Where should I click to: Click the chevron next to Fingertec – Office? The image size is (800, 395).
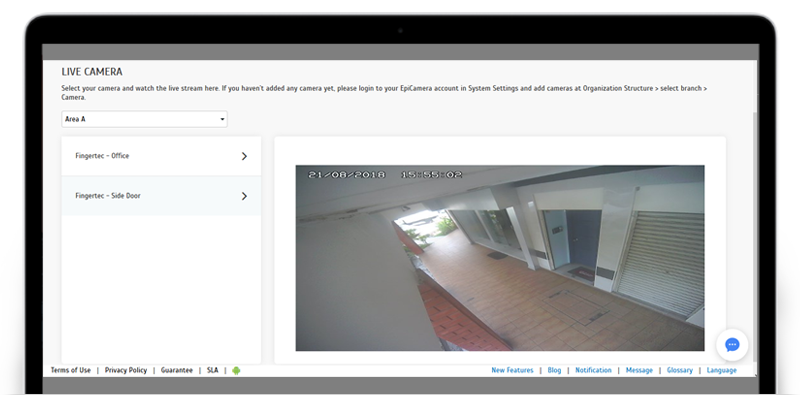tap(244, 156)
